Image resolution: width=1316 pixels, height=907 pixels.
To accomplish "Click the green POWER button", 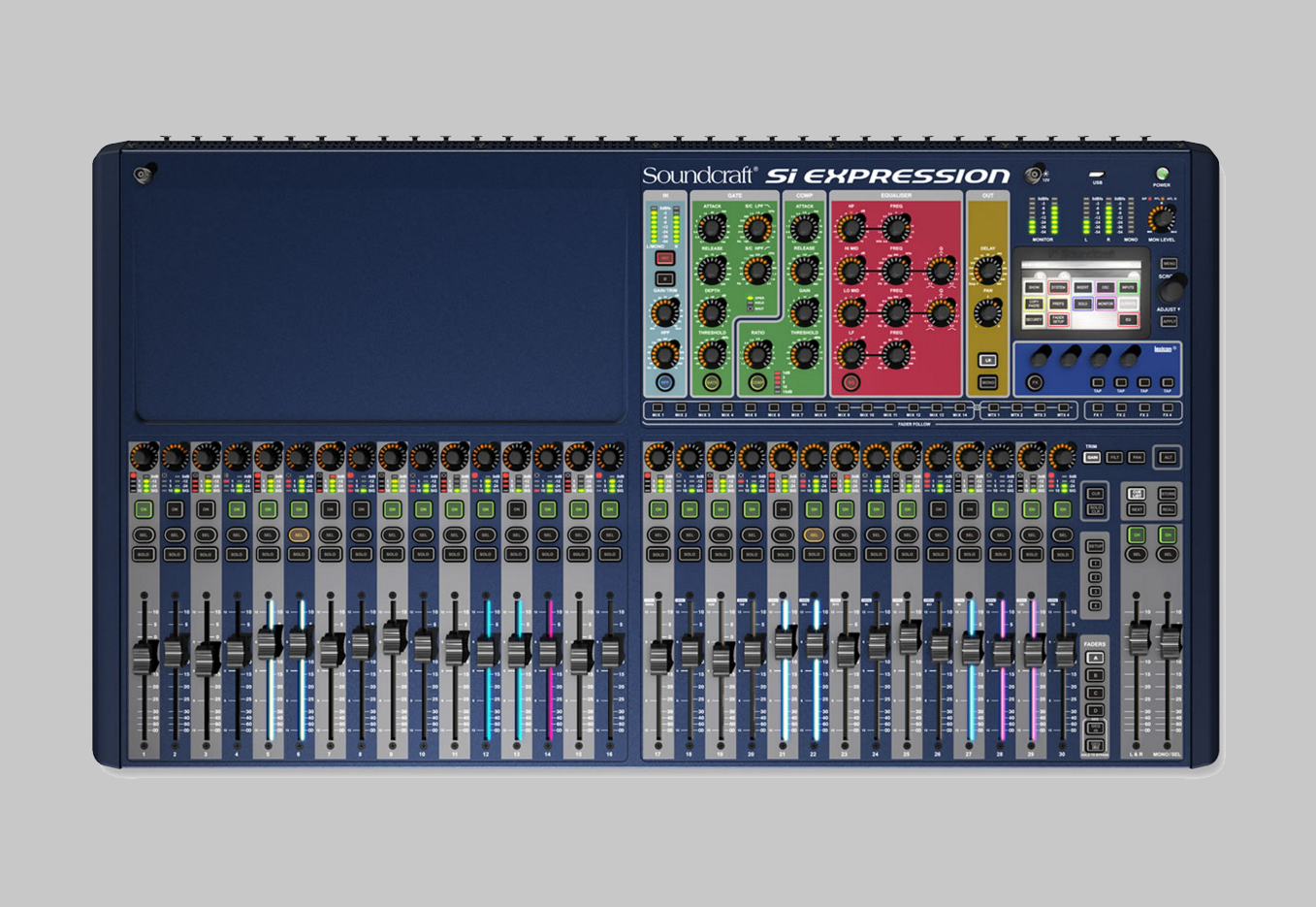I will coord(1161,175).
